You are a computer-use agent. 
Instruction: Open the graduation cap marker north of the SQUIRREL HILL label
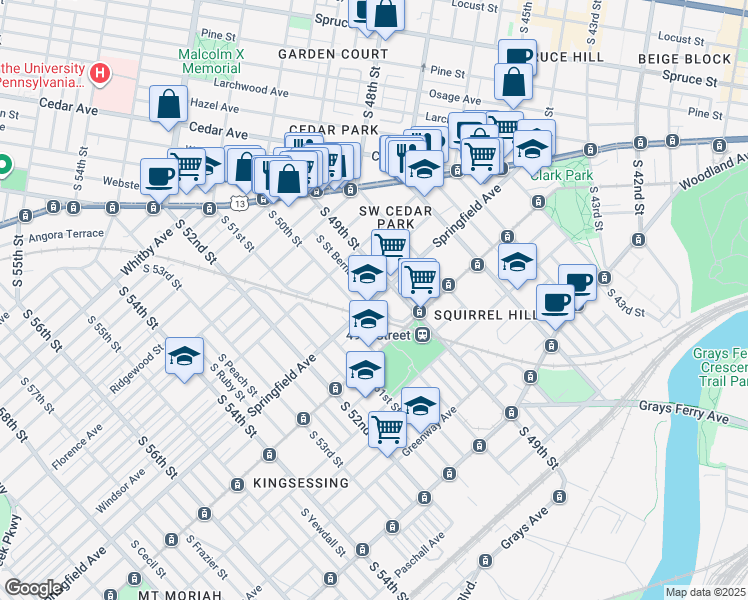tap(517, 264)
